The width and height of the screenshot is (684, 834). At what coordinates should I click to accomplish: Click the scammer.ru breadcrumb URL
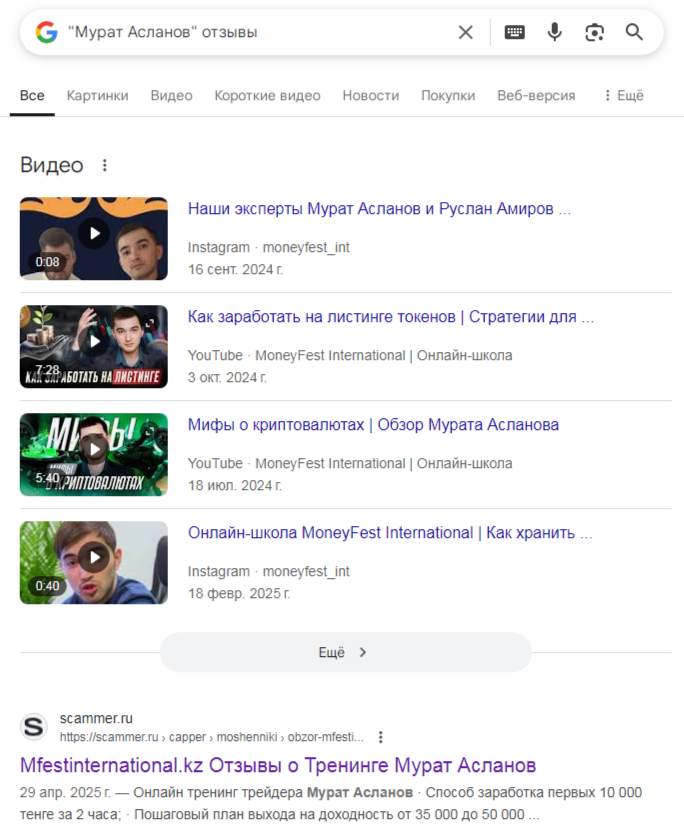(x=212, y=737)
